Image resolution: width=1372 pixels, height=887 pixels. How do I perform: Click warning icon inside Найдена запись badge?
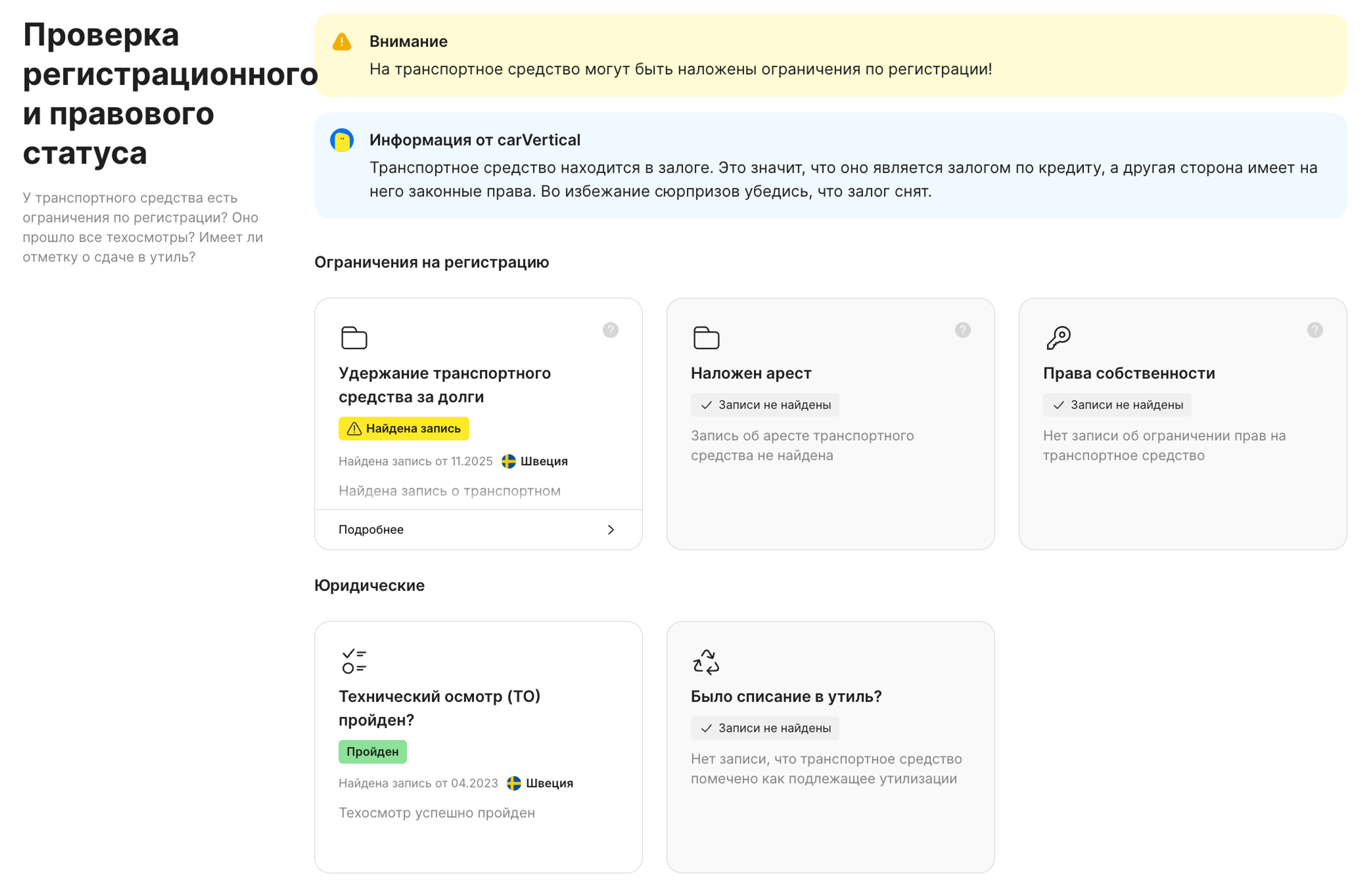coord(354,429)
